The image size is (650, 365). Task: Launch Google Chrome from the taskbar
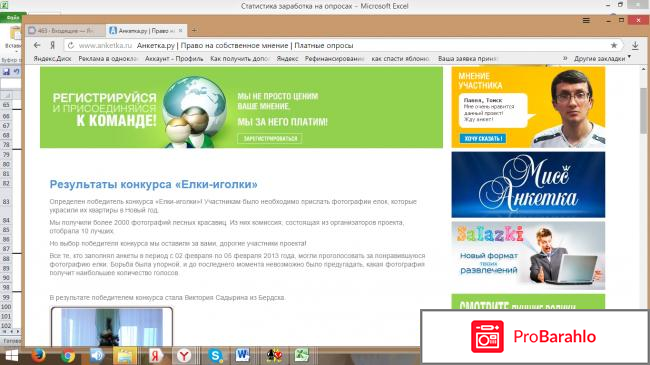click(68, 356)
